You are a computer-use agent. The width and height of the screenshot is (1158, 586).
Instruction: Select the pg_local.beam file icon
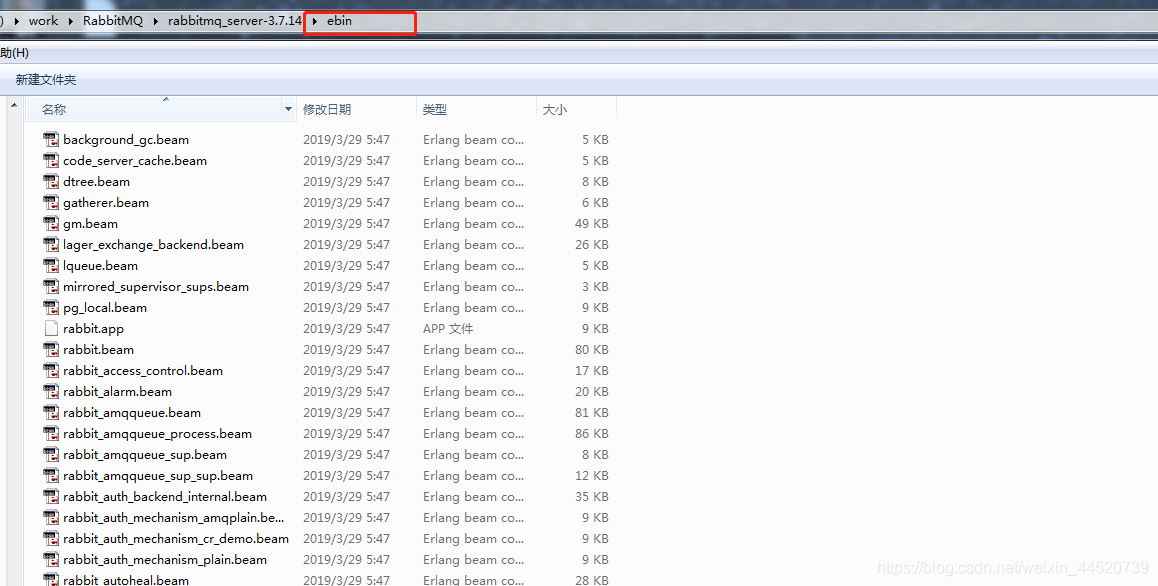click(x=51, y=307)
